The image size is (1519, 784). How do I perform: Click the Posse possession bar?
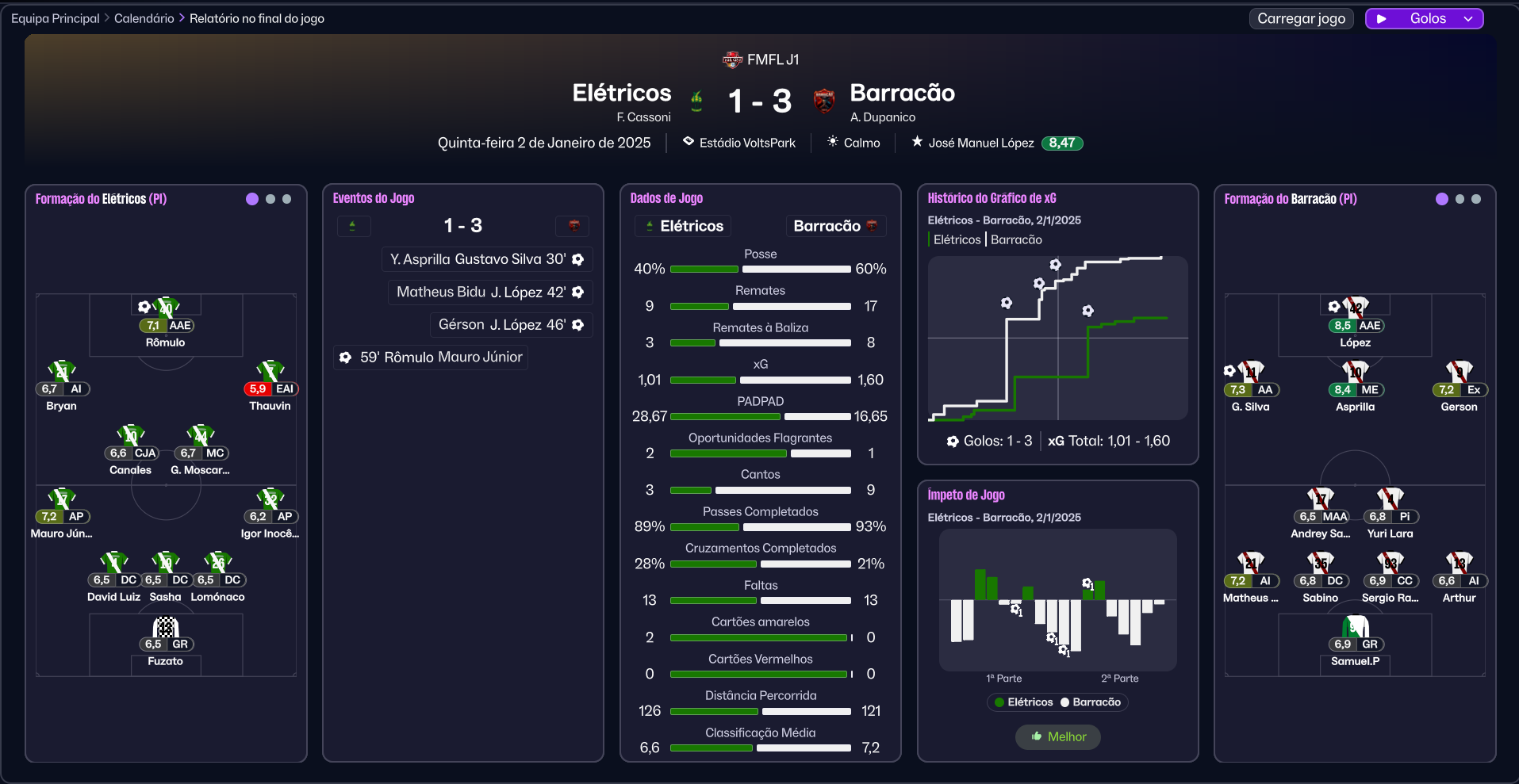[x=760, y=269]
